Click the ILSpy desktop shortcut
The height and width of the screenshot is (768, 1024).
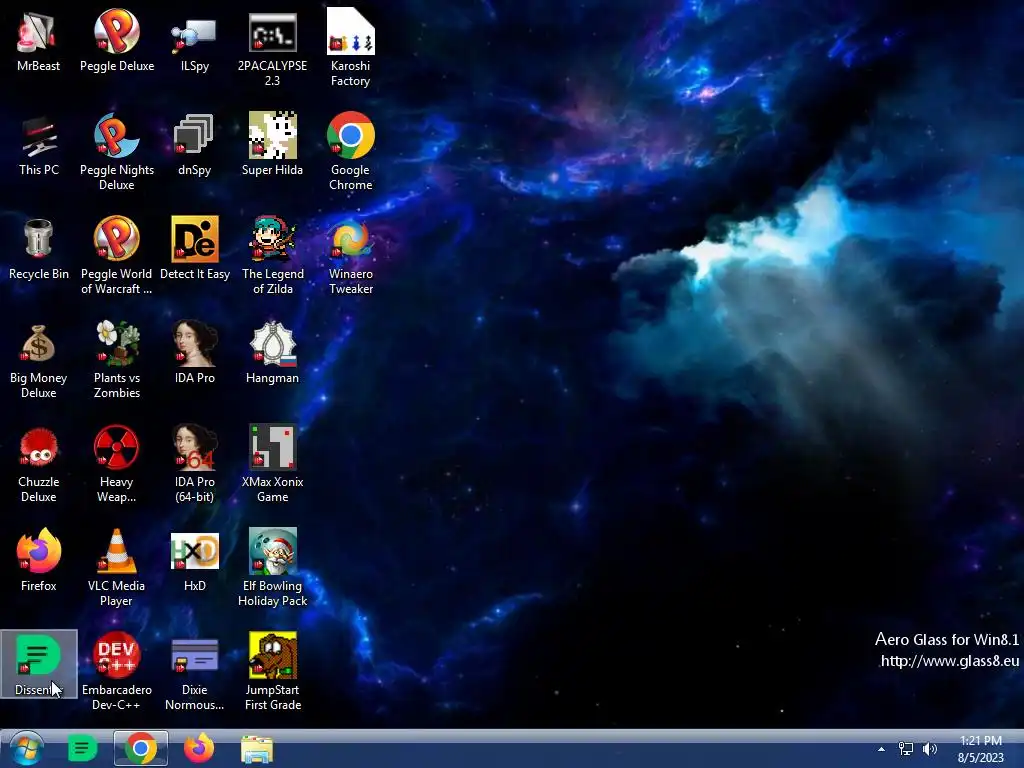(x=195, y=40)
